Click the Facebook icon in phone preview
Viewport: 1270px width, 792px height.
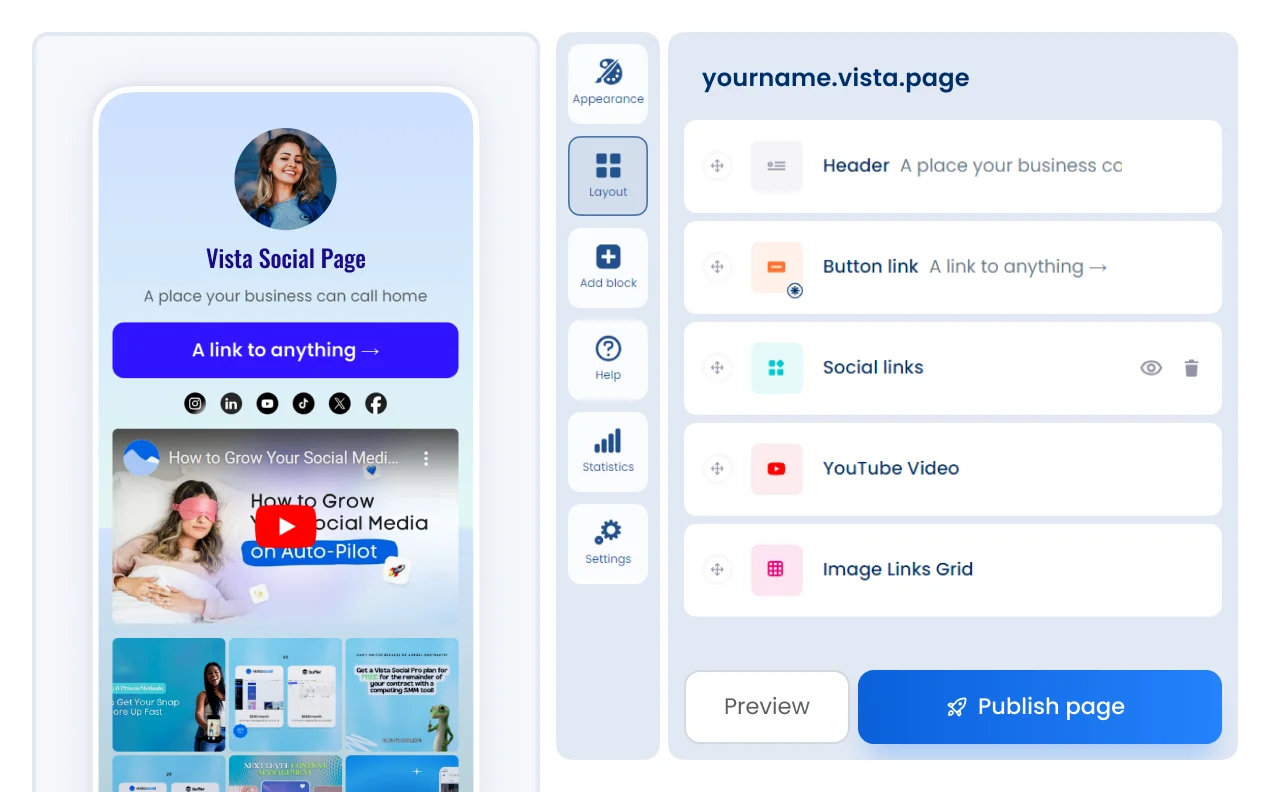[375, 403]
